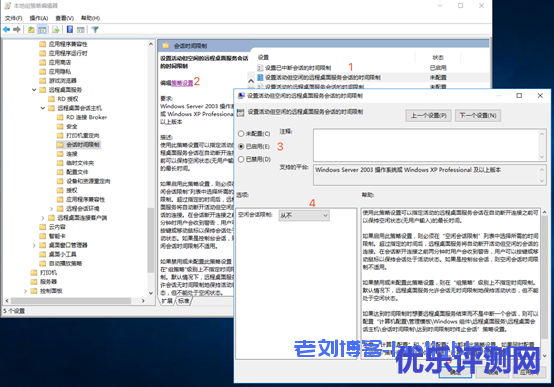Click the edit policy setting link

[x=182, y=83]
